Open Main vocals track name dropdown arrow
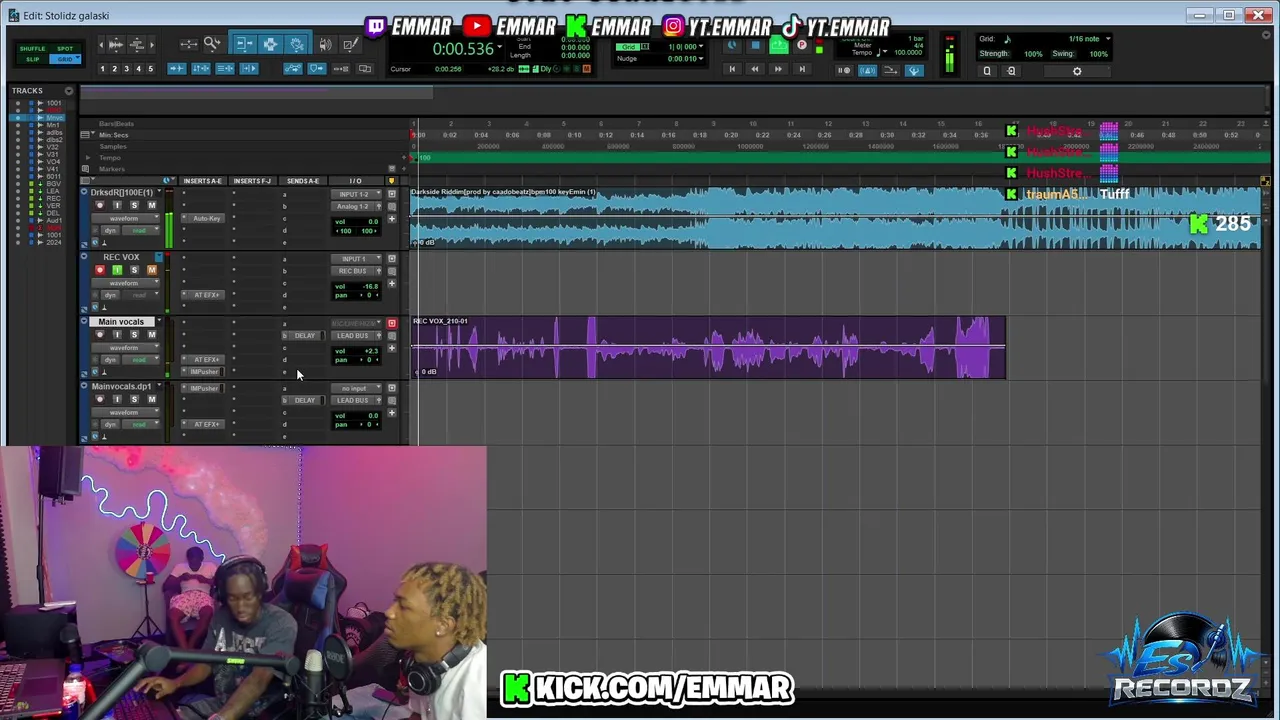Image resolution: width=1280 pixels, height=720 pixels. [158, 322]
